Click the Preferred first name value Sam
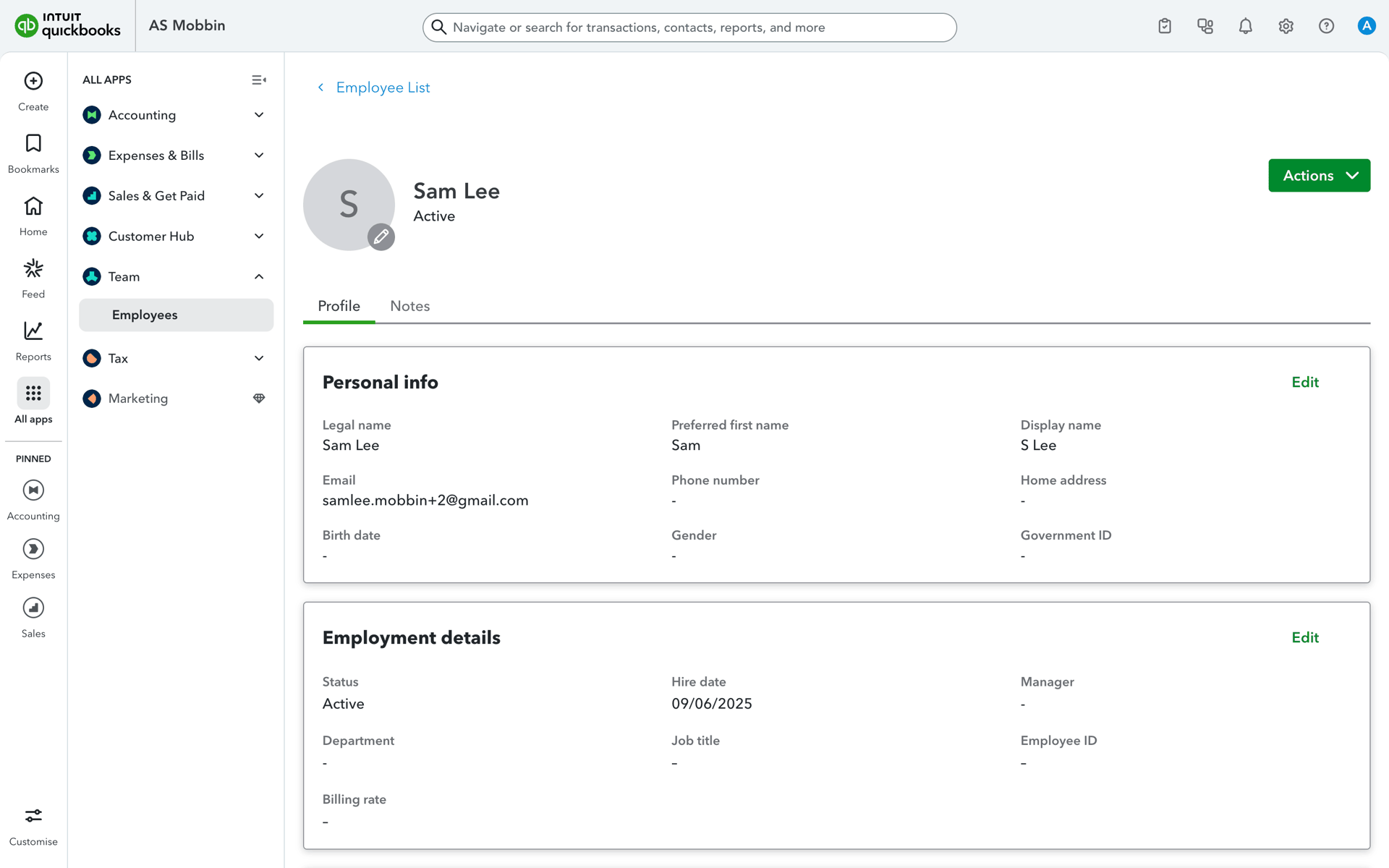The height and width of the screenshot is (868, 1389). 686,446
